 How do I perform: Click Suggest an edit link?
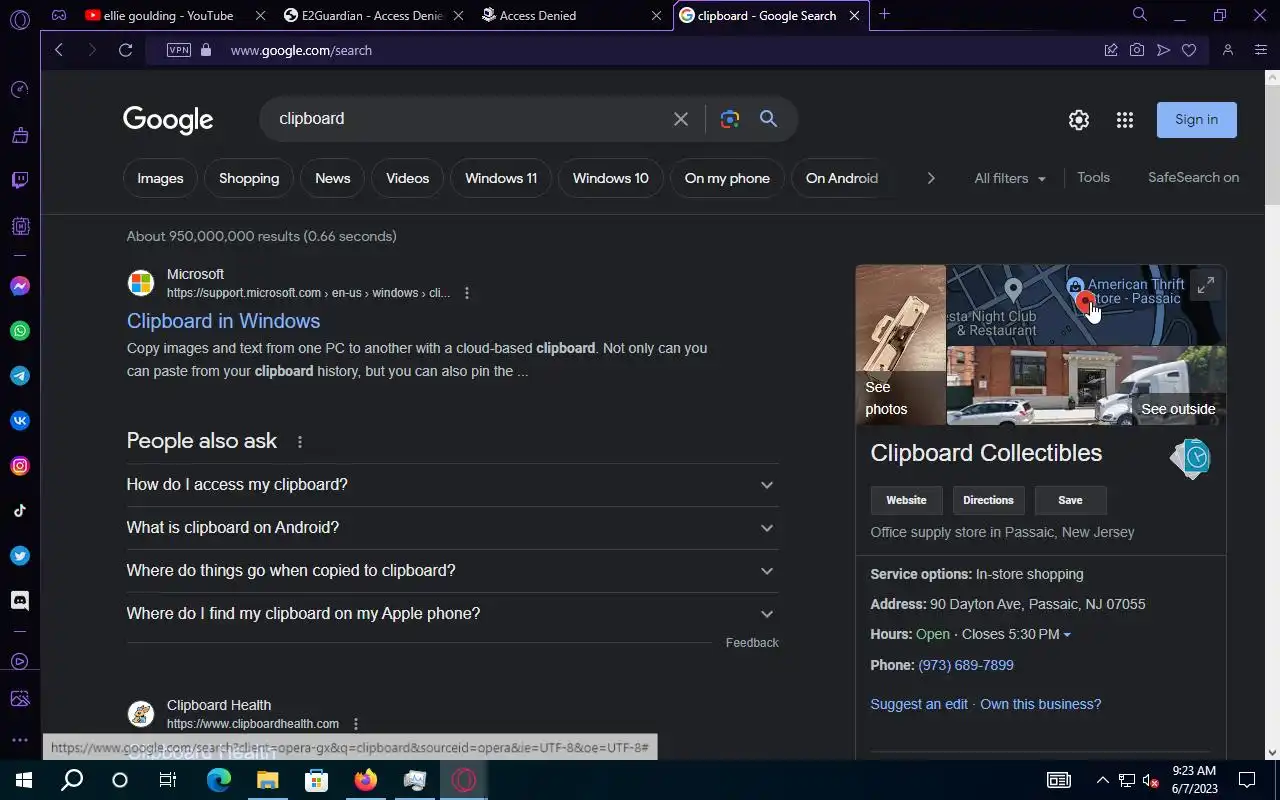click(x=919, y=704)
